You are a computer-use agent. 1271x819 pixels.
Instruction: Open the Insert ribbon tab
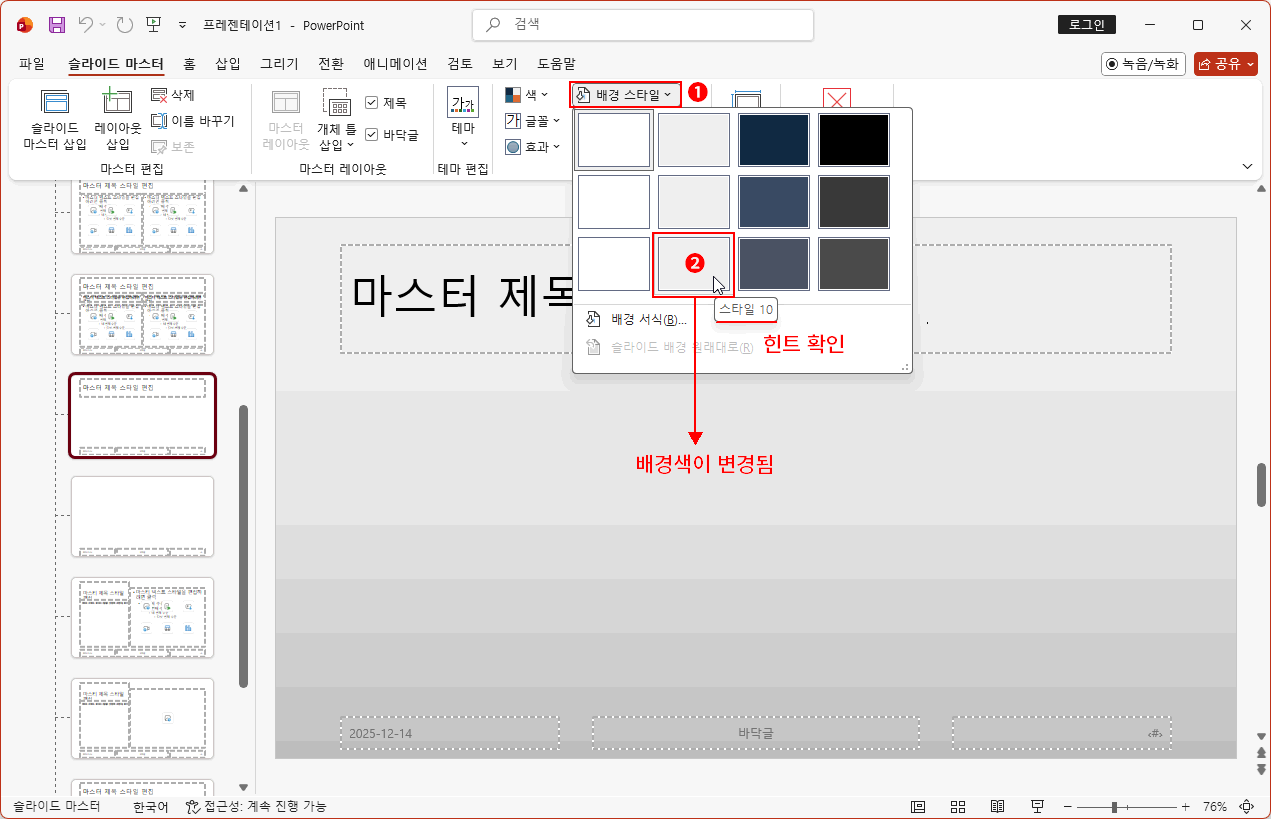click(228, 64)
